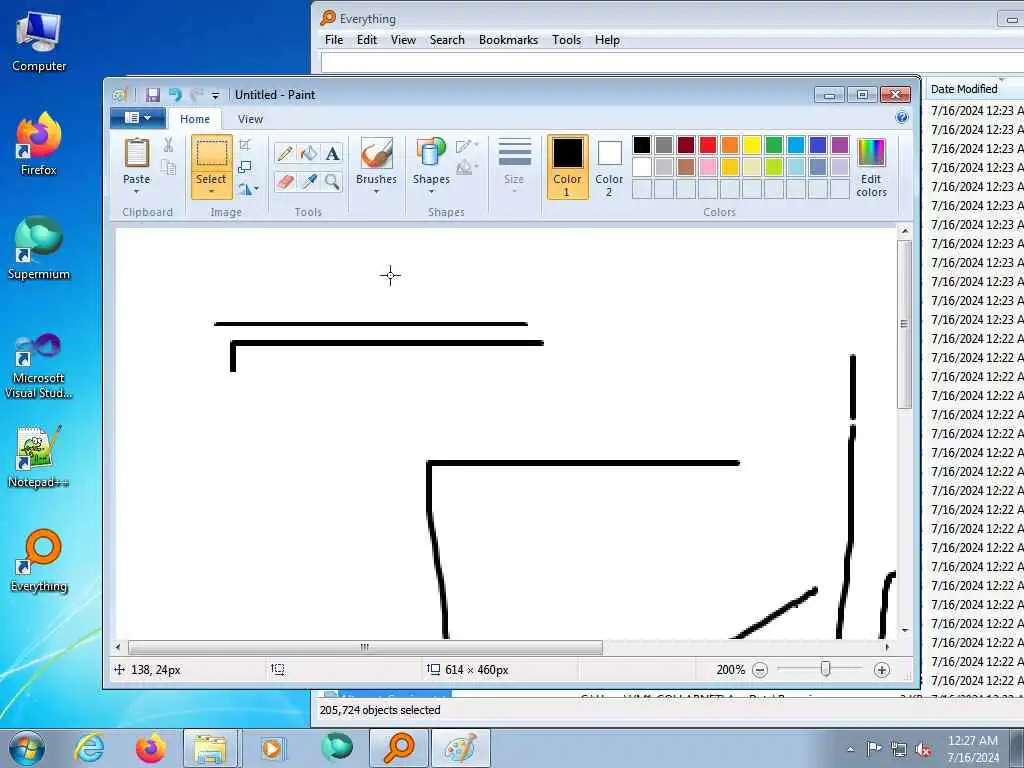Open File menu in Everything window
Image resolution: width=1024 pixels, height=768 pixels.
(x=334, y=40)
